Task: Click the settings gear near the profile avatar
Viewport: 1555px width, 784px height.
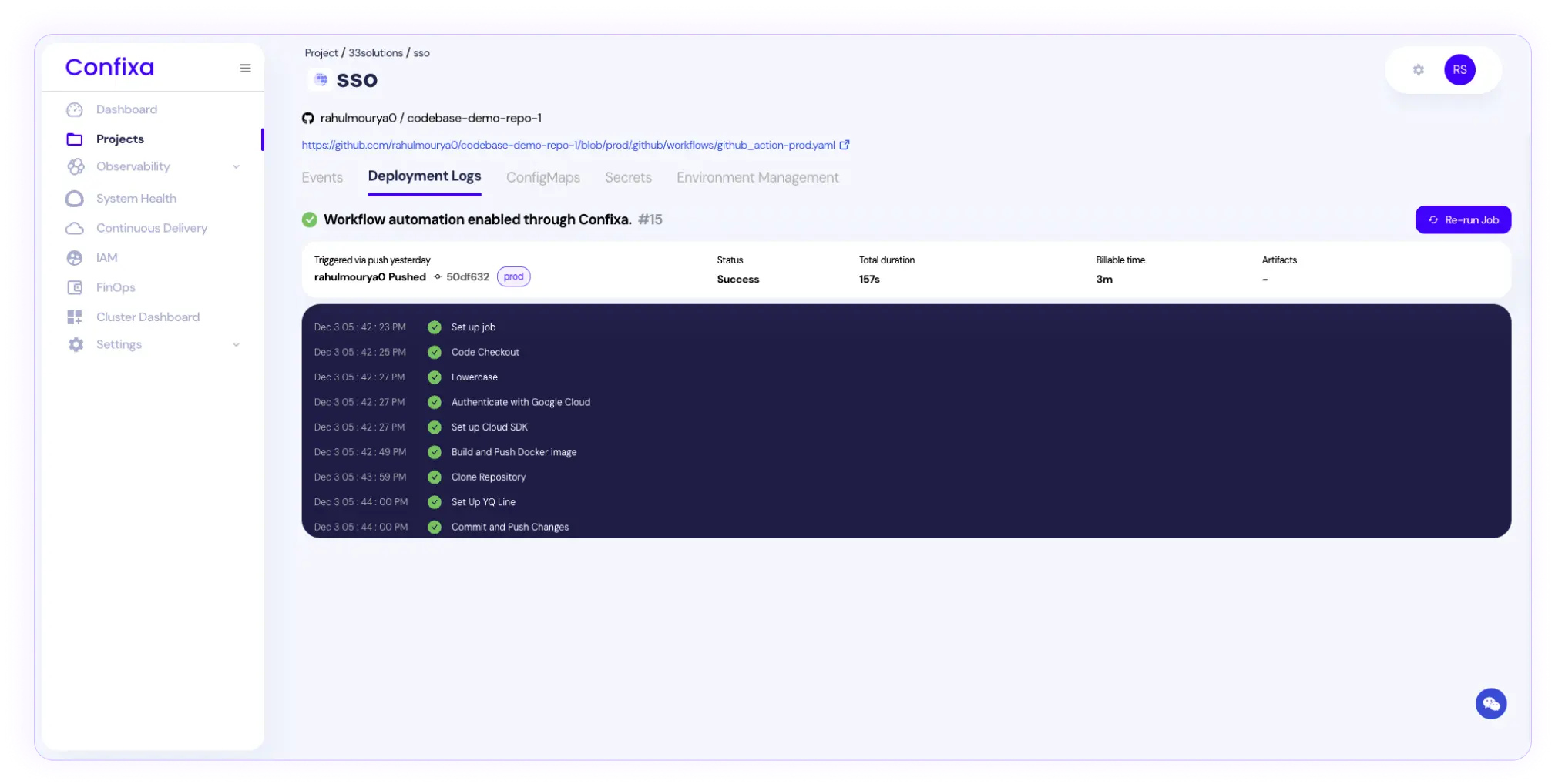Action: coord(1418,69)
